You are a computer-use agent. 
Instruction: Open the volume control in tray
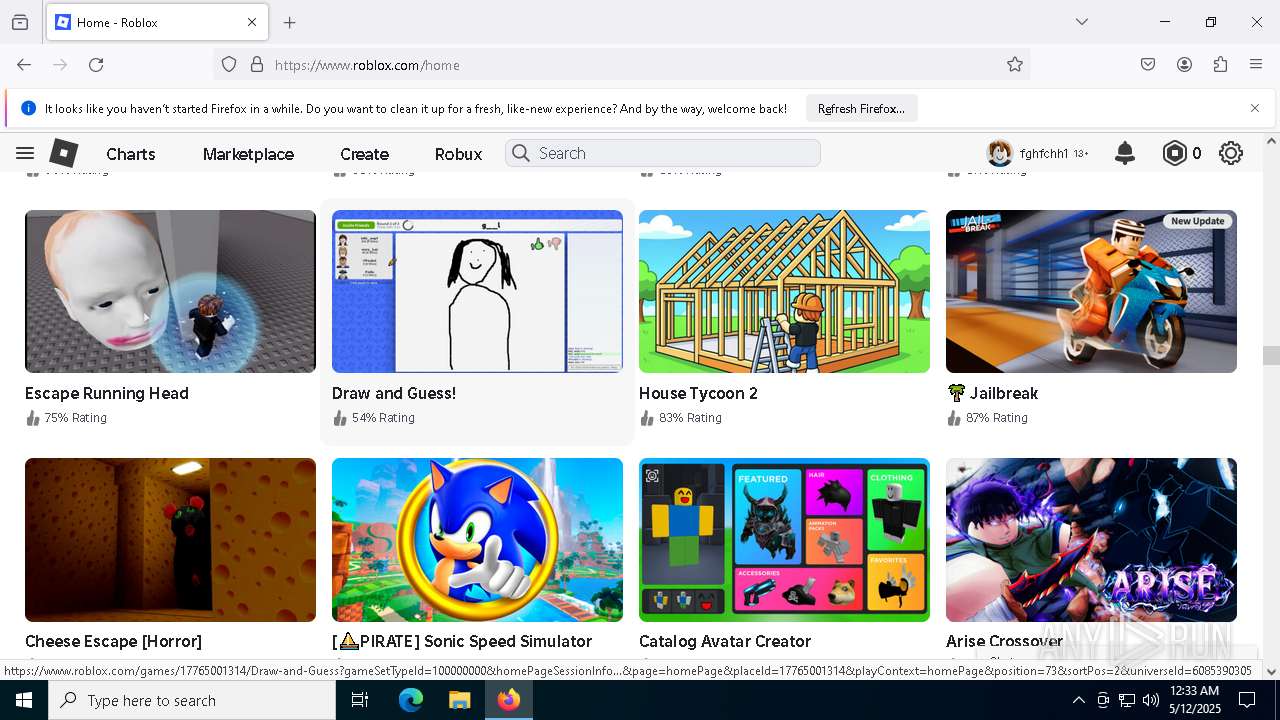coord(1151,700)
